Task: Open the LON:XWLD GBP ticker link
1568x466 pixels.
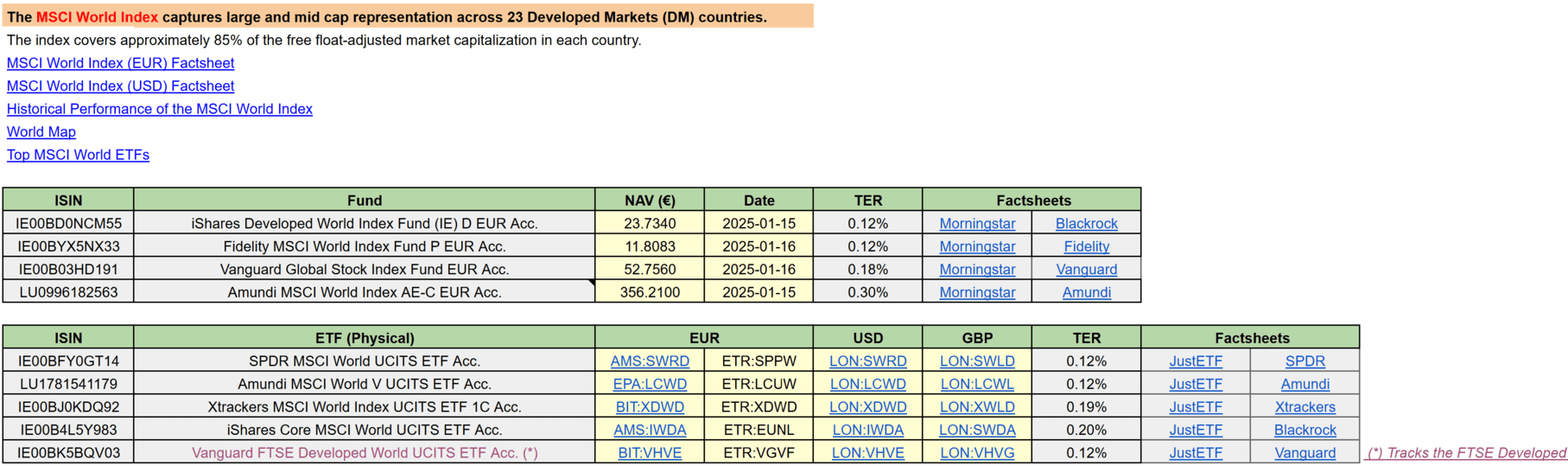Action: tap(977, 406)
